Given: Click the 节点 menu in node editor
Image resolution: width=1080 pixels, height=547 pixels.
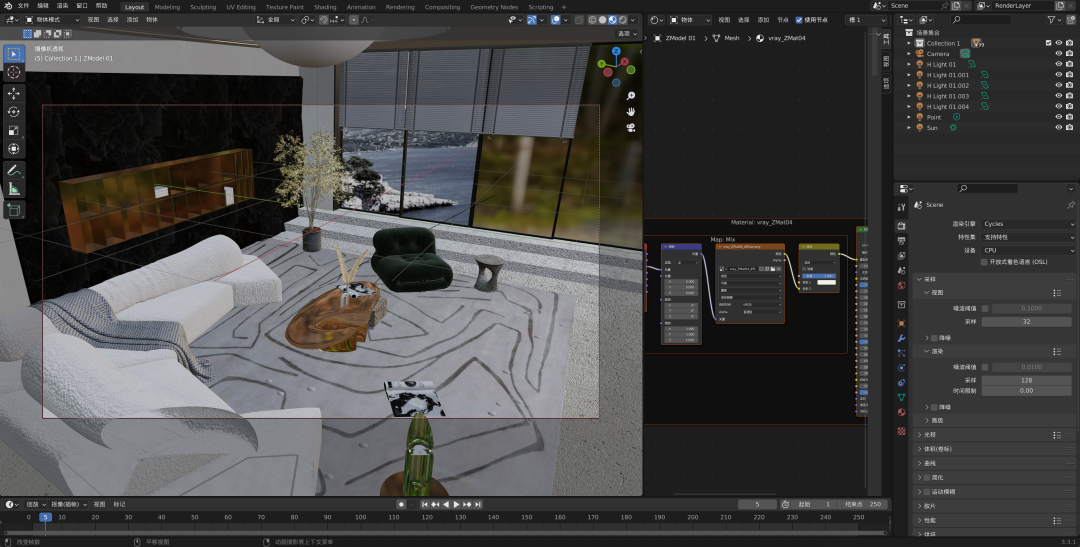Looking at the screenshot, I should [782, 20].
